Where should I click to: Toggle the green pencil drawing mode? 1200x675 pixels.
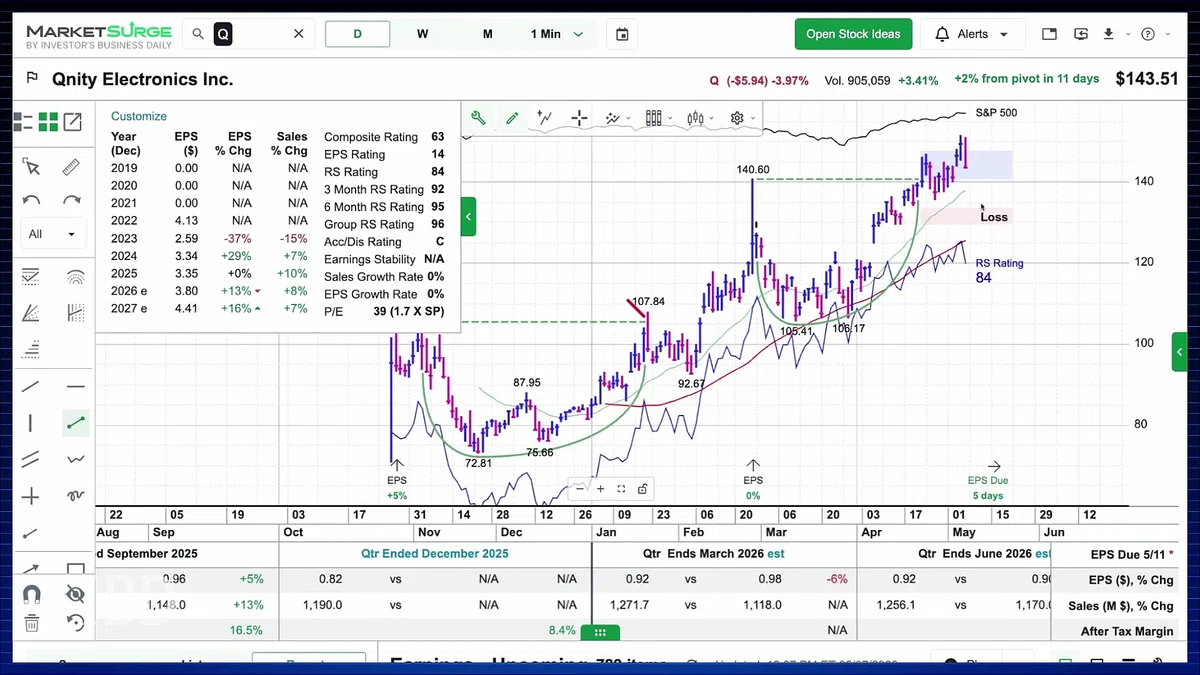tap(512, 118)
